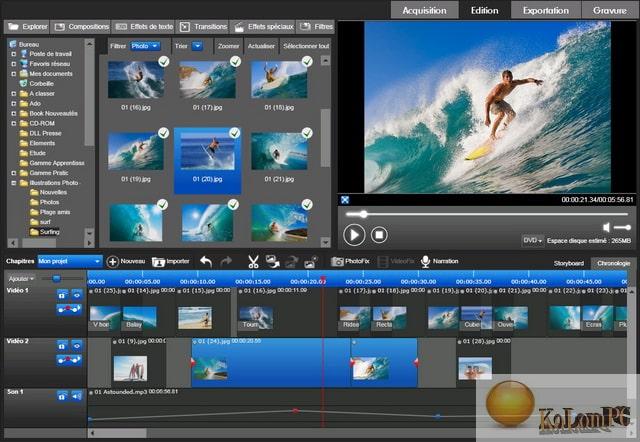Uncheck the checkmark on 01 (16).jpg
This screenshot has height=442, width=640.
coord(164,62)
